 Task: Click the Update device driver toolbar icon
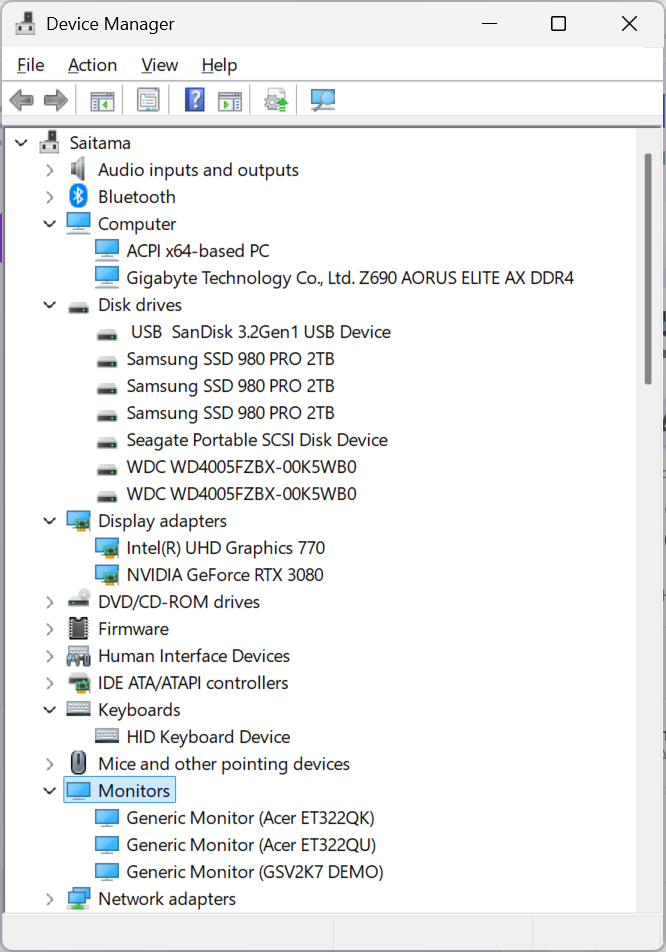[x=276, y=100]
